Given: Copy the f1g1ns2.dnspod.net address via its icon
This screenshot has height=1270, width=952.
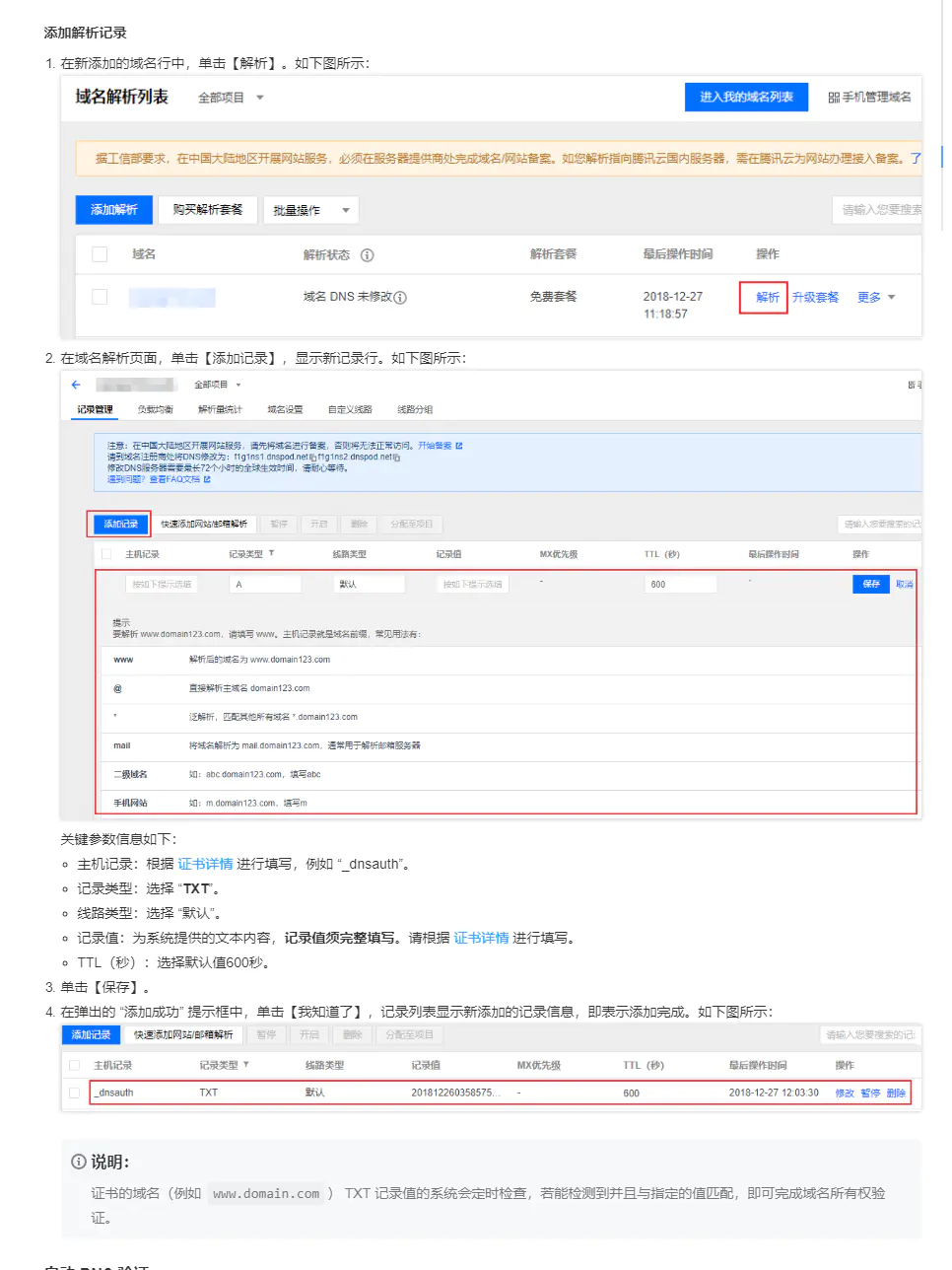Looking at the screenshot, I should coord(397,458).
